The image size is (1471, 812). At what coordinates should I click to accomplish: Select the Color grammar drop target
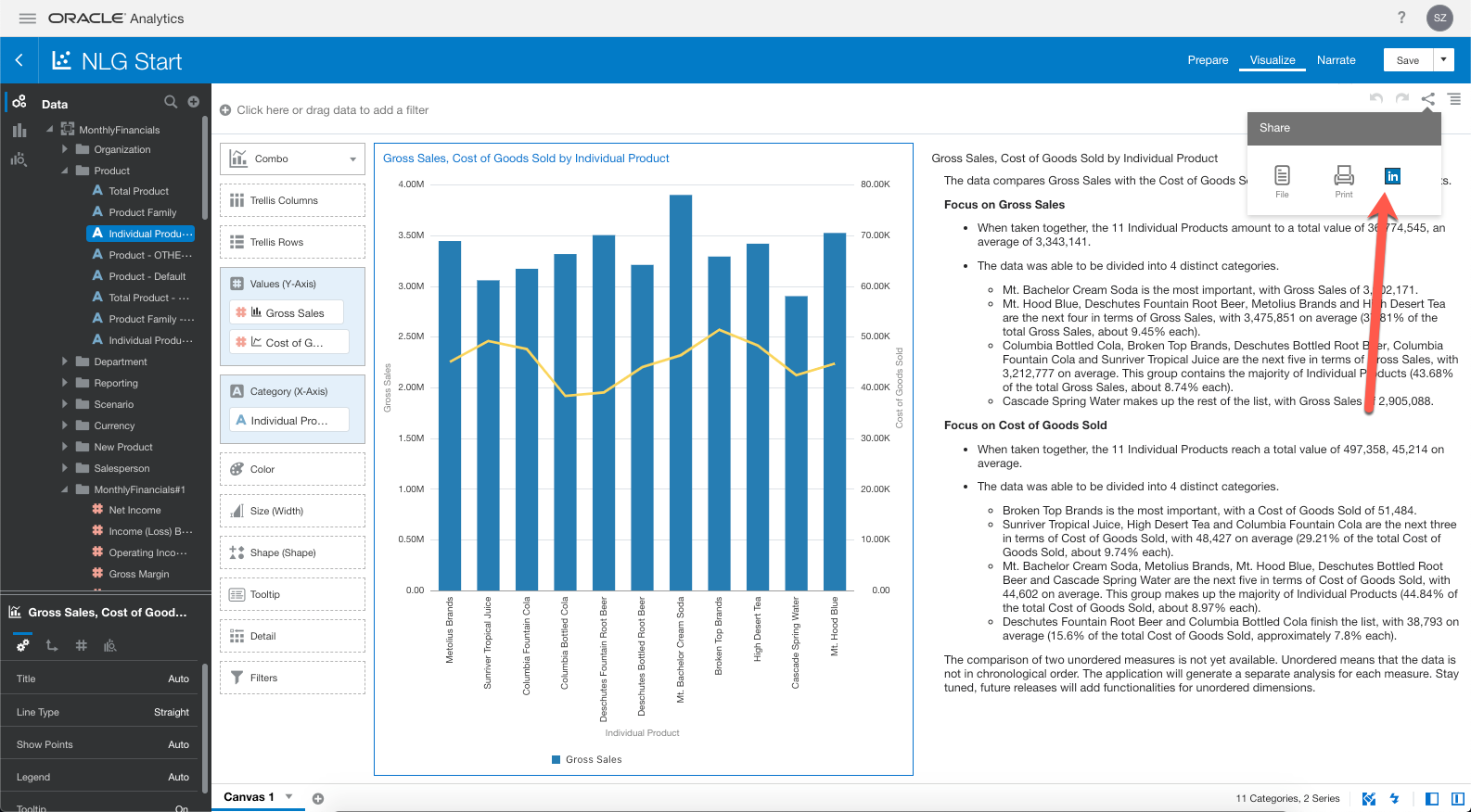click(x=292, y=469)
